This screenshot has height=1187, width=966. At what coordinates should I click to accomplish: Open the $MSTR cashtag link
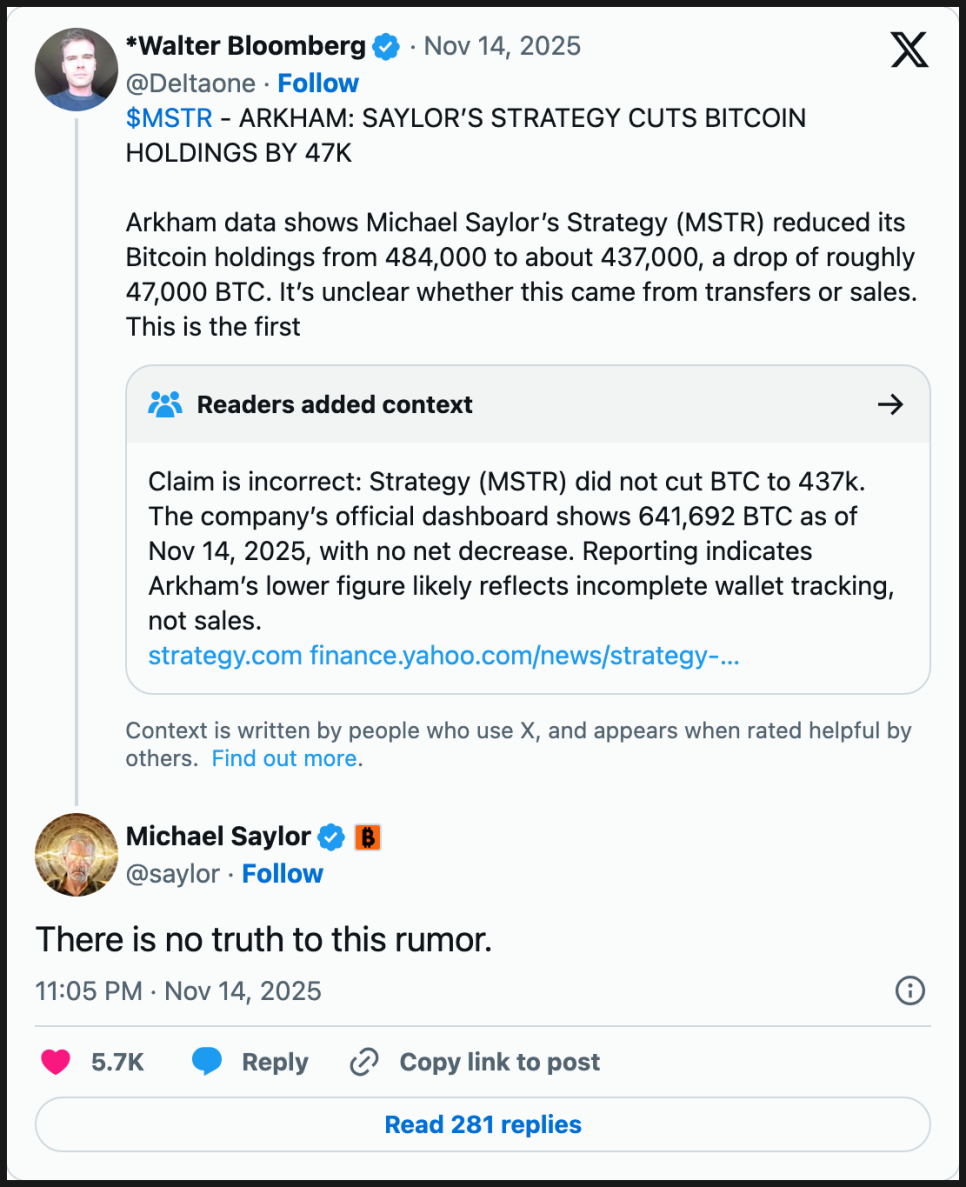tap(169, 118)
